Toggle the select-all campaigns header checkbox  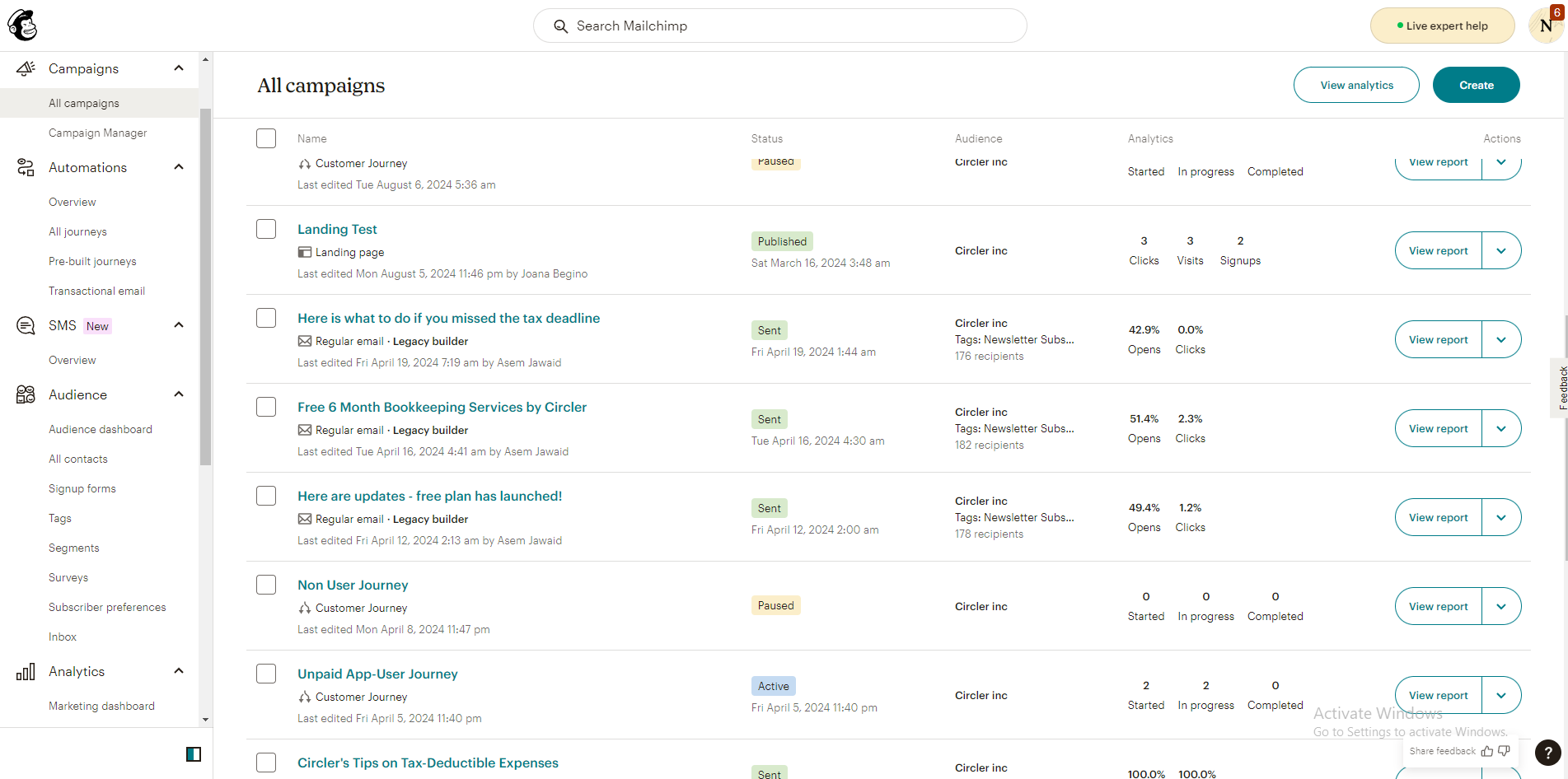[266, 138]
